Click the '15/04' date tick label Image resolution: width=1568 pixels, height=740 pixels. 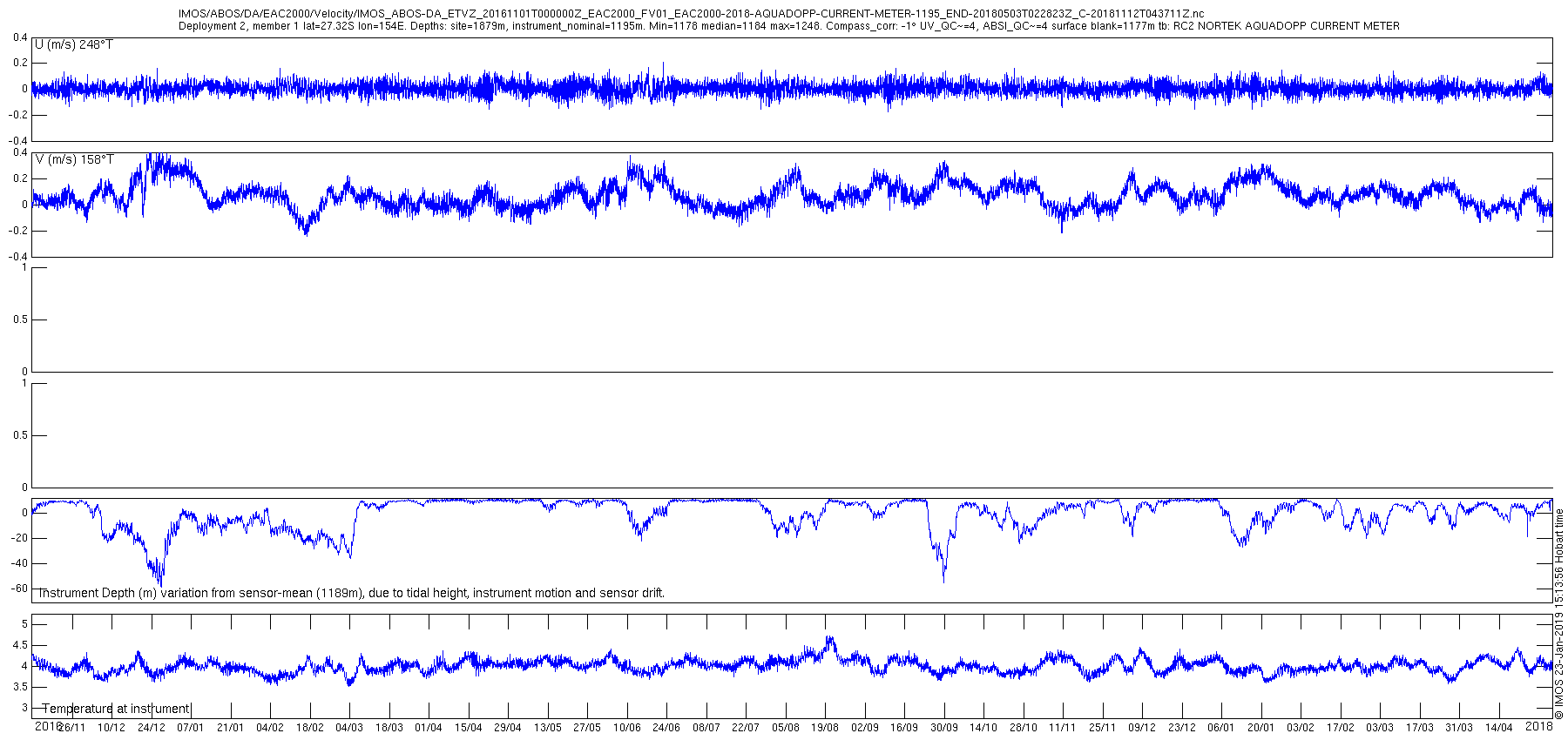(469, 728)
